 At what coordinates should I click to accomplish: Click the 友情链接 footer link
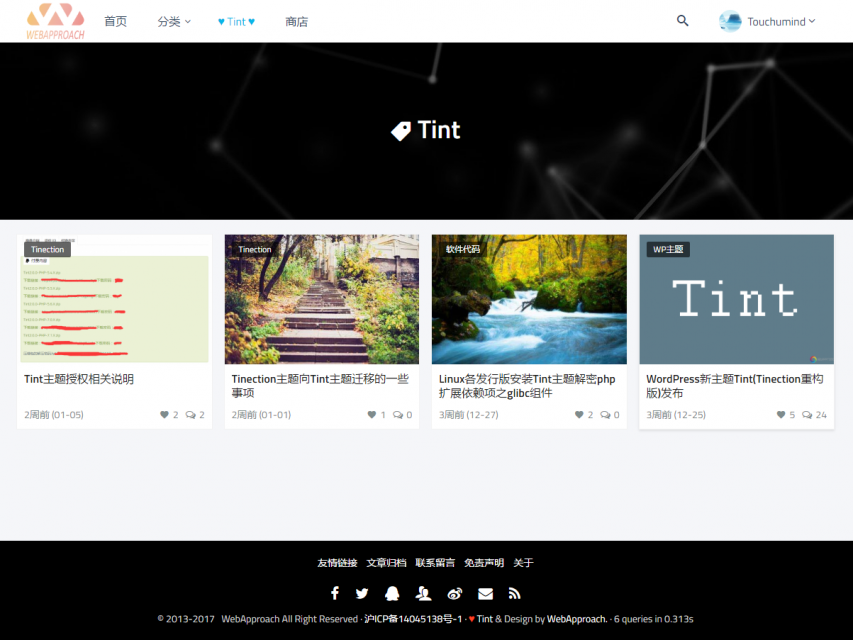(x=335, y=562)
